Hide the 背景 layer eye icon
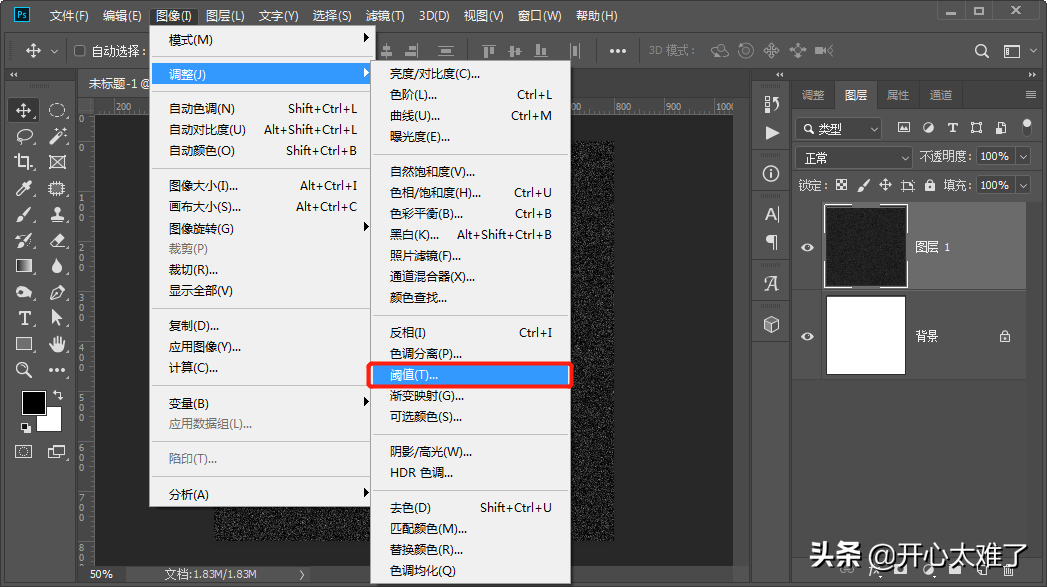Image resolution: width=1047 pixels, height=587 pixels. pyautogui.click(x=807, y=336)
